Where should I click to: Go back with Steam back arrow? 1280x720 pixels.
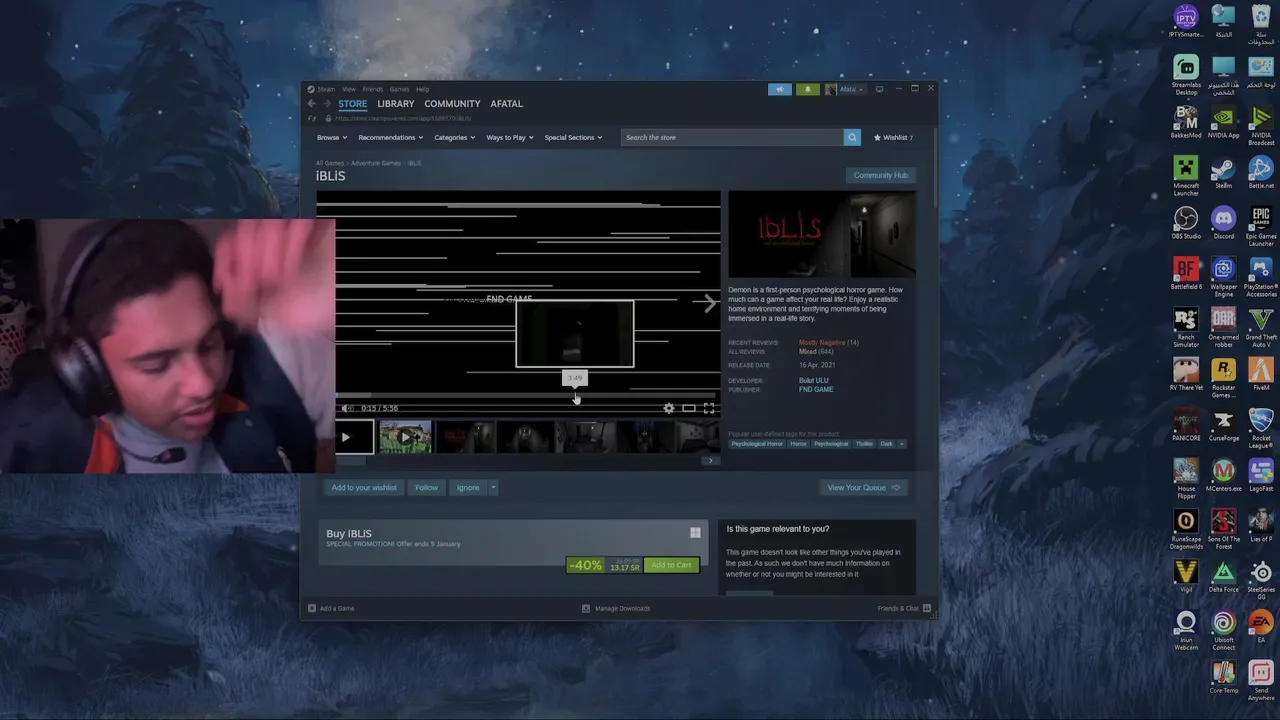[x=311, y=104]
